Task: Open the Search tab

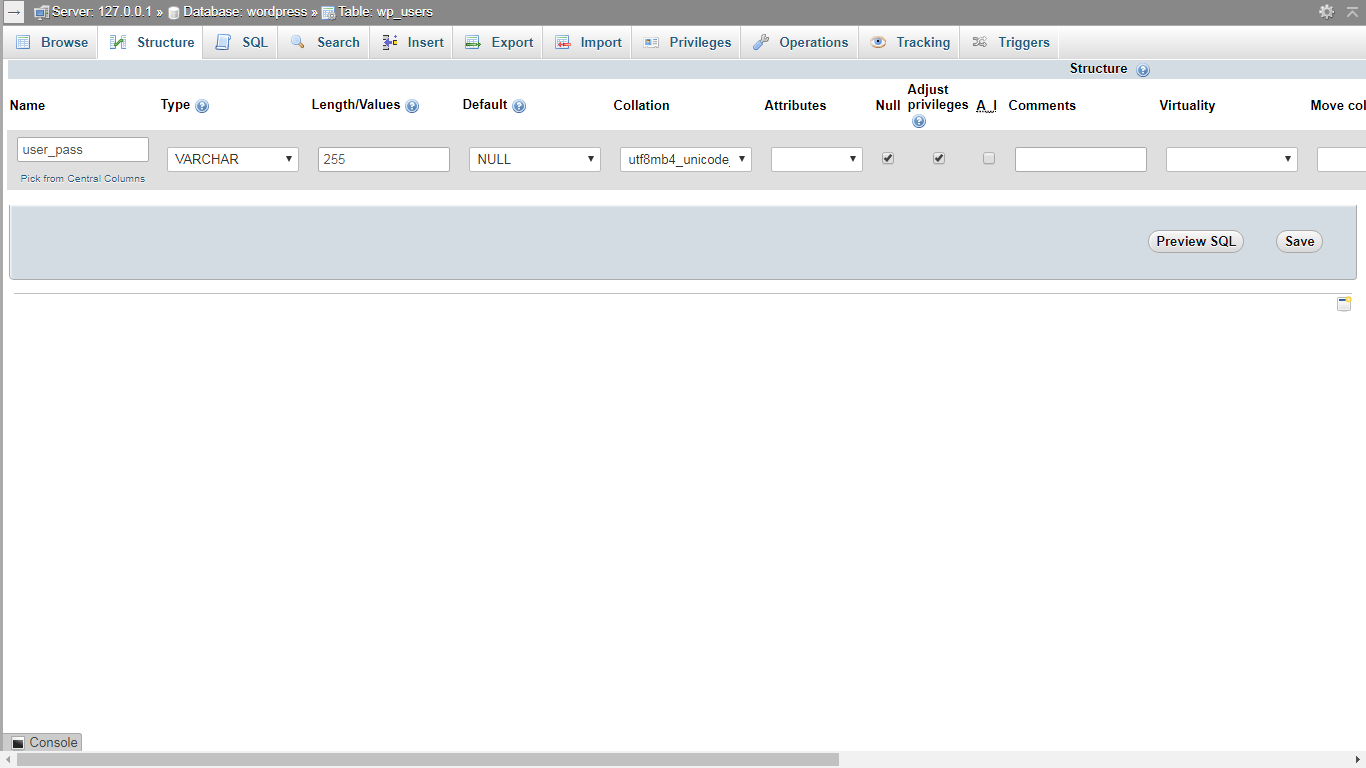Action: tap(325, 42)
